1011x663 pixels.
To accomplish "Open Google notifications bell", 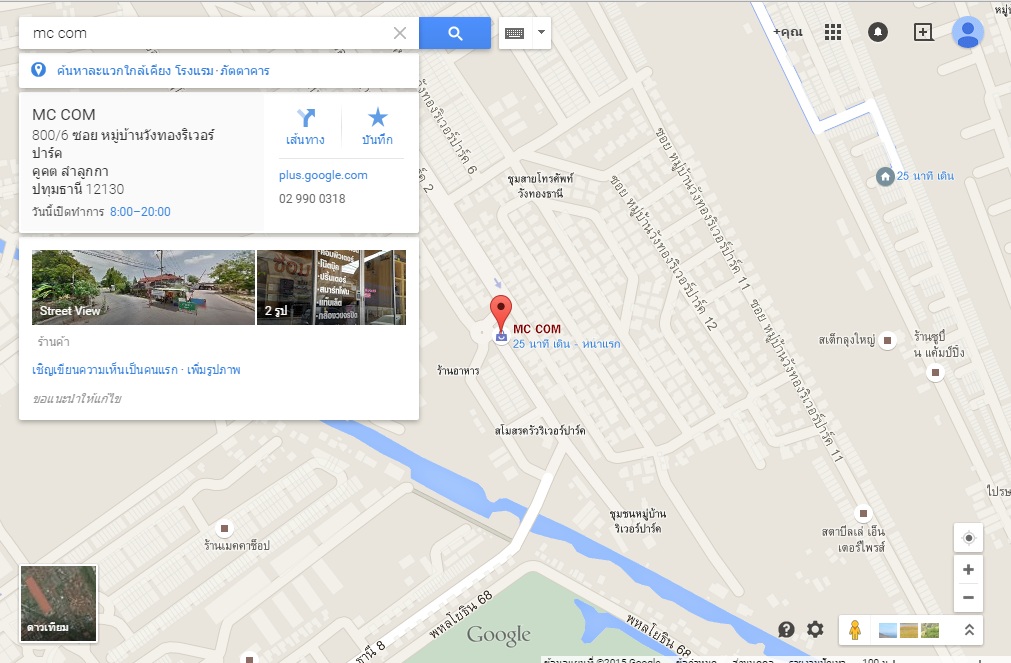I will (x=878, y=32).
